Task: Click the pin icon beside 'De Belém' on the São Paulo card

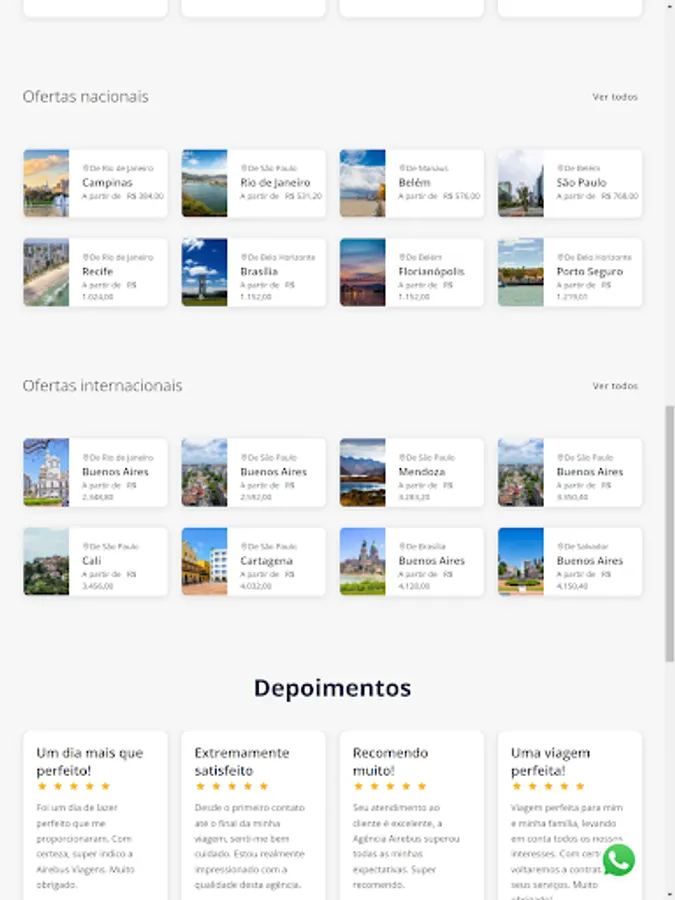Action: click(560, 168)
